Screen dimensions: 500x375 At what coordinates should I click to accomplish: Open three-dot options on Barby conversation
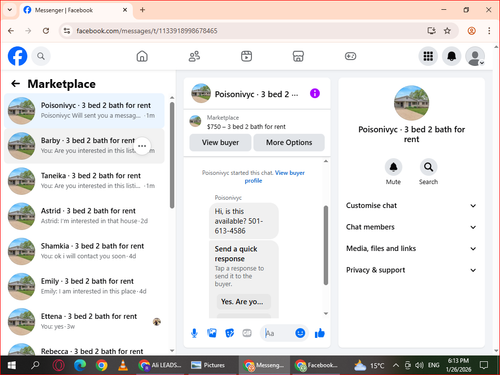click(142, 146)
